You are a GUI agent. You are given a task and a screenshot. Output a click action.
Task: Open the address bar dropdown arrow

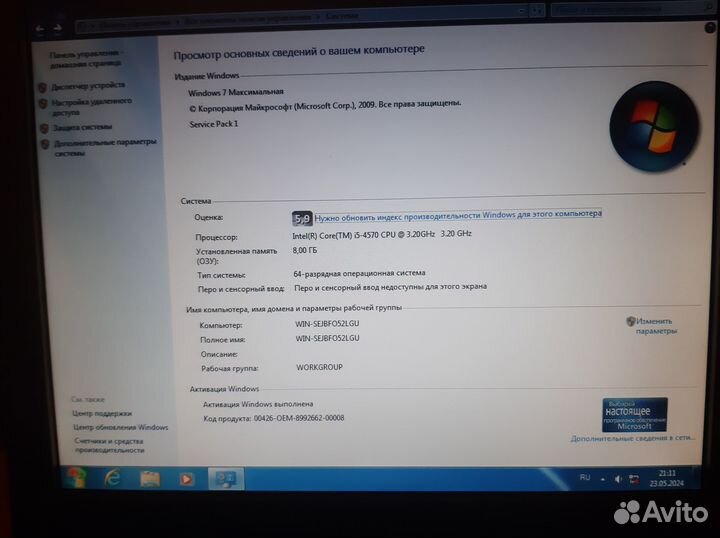(x=523, y=10)
